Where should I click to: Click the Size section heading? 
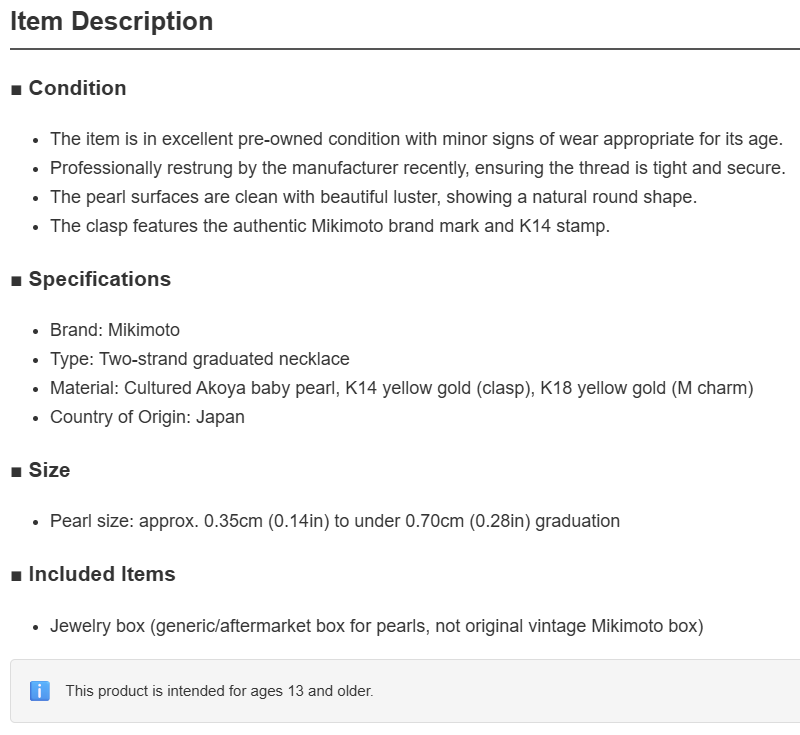(49, 470)
